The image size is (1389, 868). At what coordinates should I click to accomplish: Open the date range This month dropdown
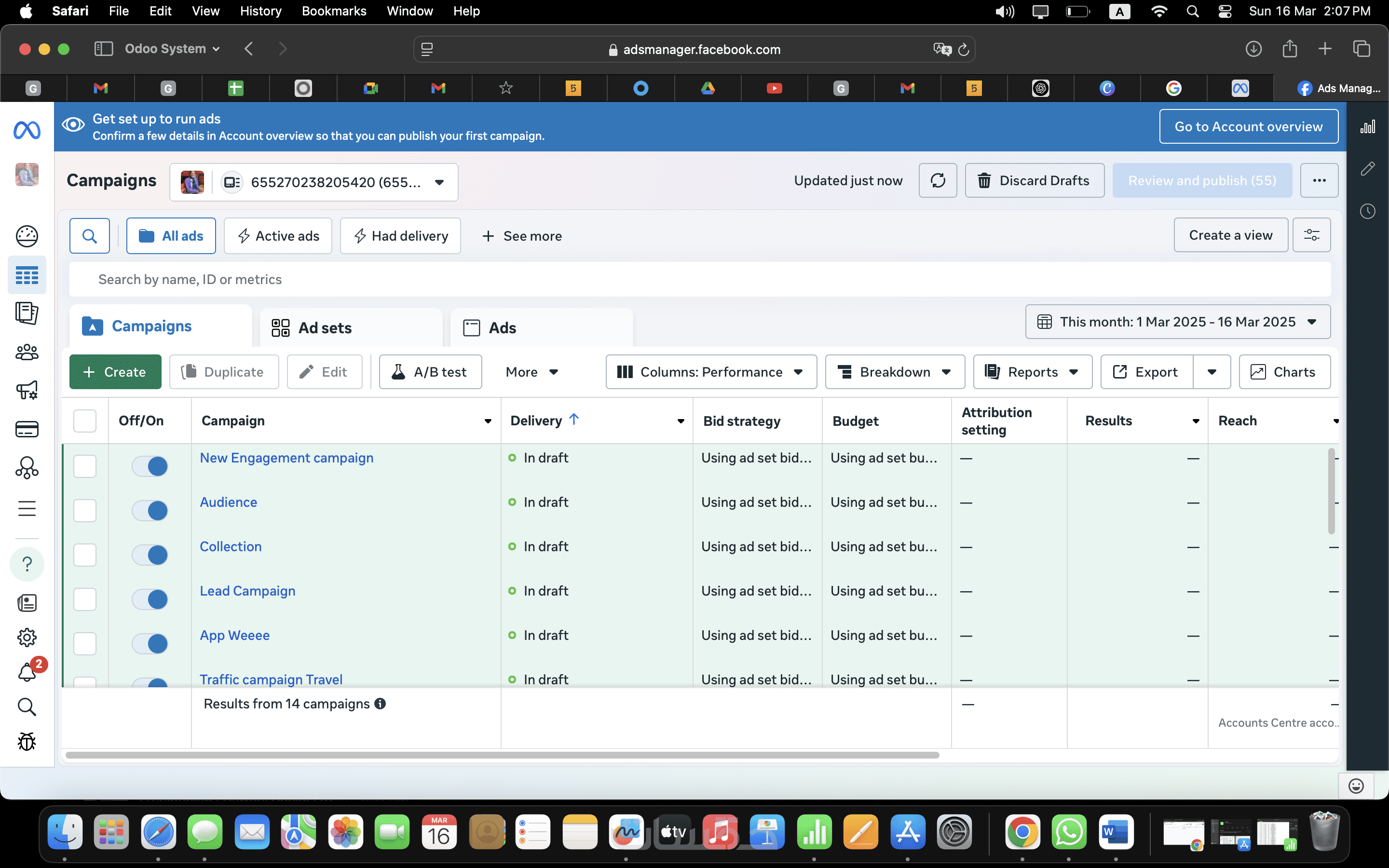click(1177, 322)
